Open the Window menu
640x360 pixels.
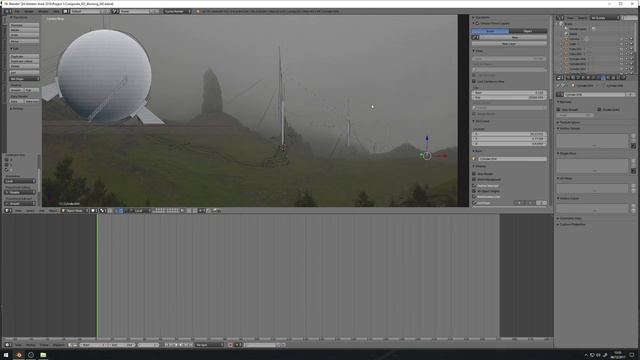pos(42,11)
